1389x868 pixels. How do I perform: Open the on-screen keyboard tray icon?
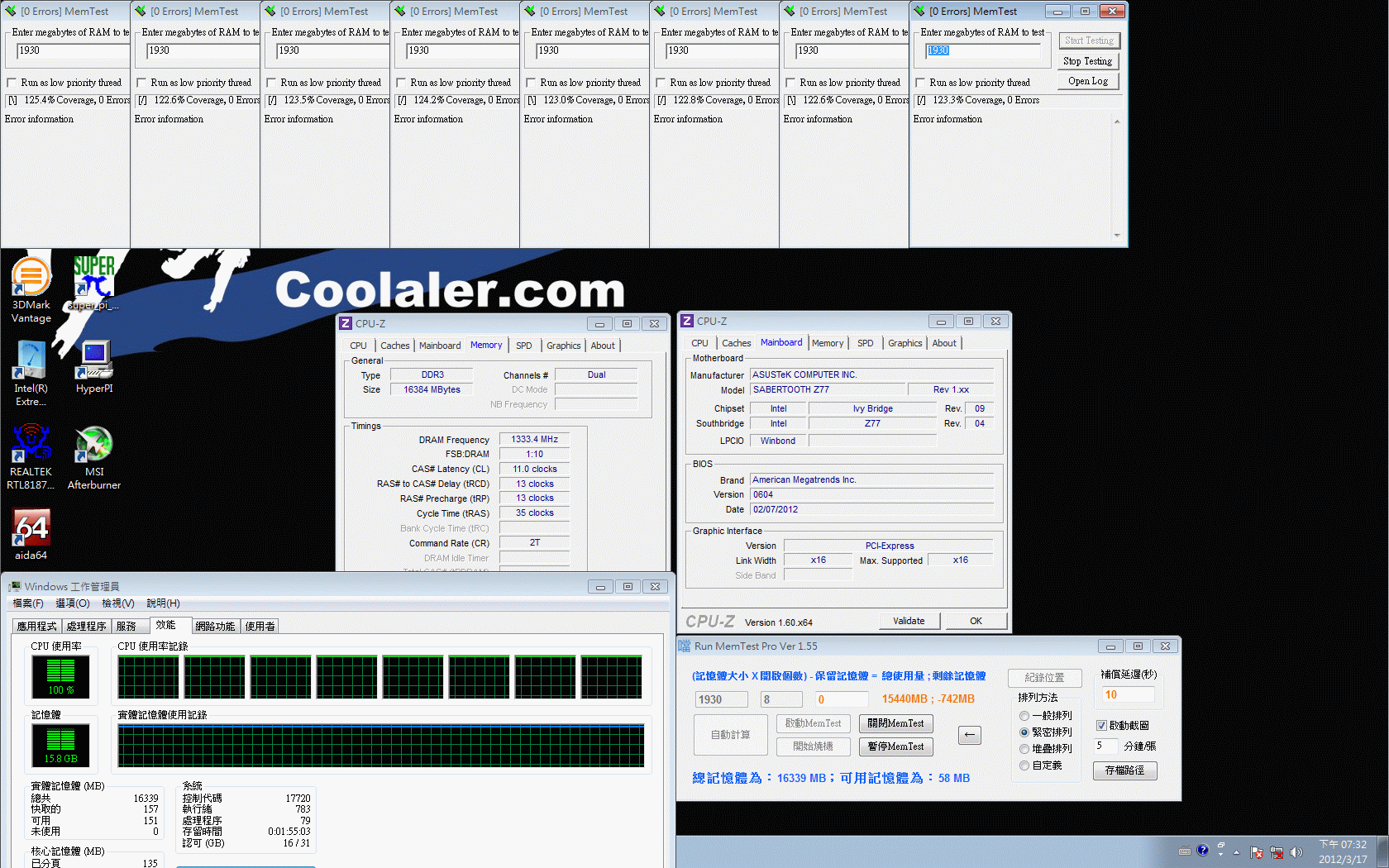(1185, 851)
